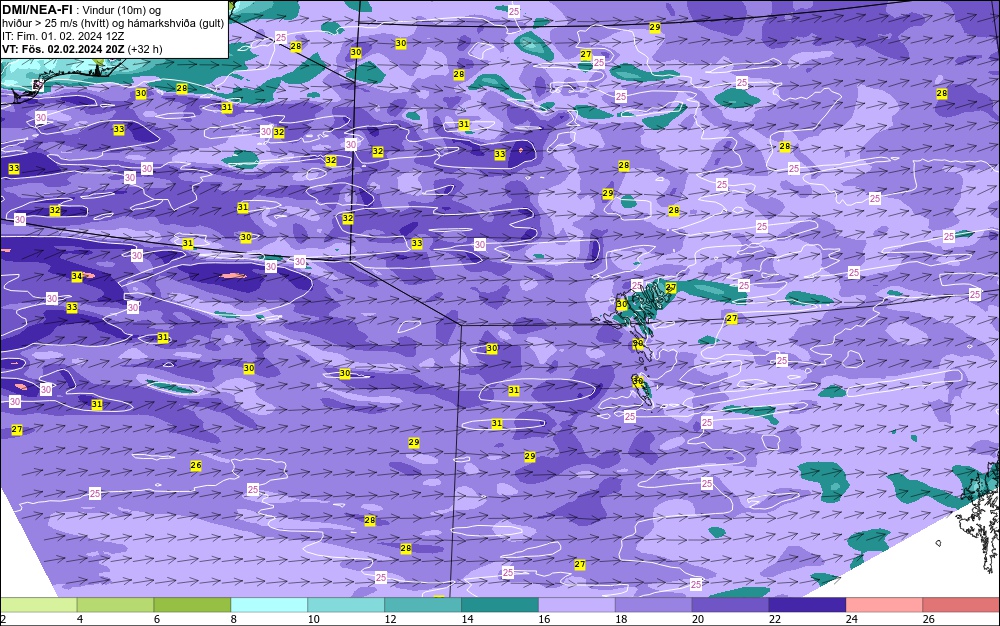Click the 16–18 m/s light lavender legend swatch
Image resolution: width=1000 pixels, height=626 pixels.
pyautogui.click(x=577, y=605)
